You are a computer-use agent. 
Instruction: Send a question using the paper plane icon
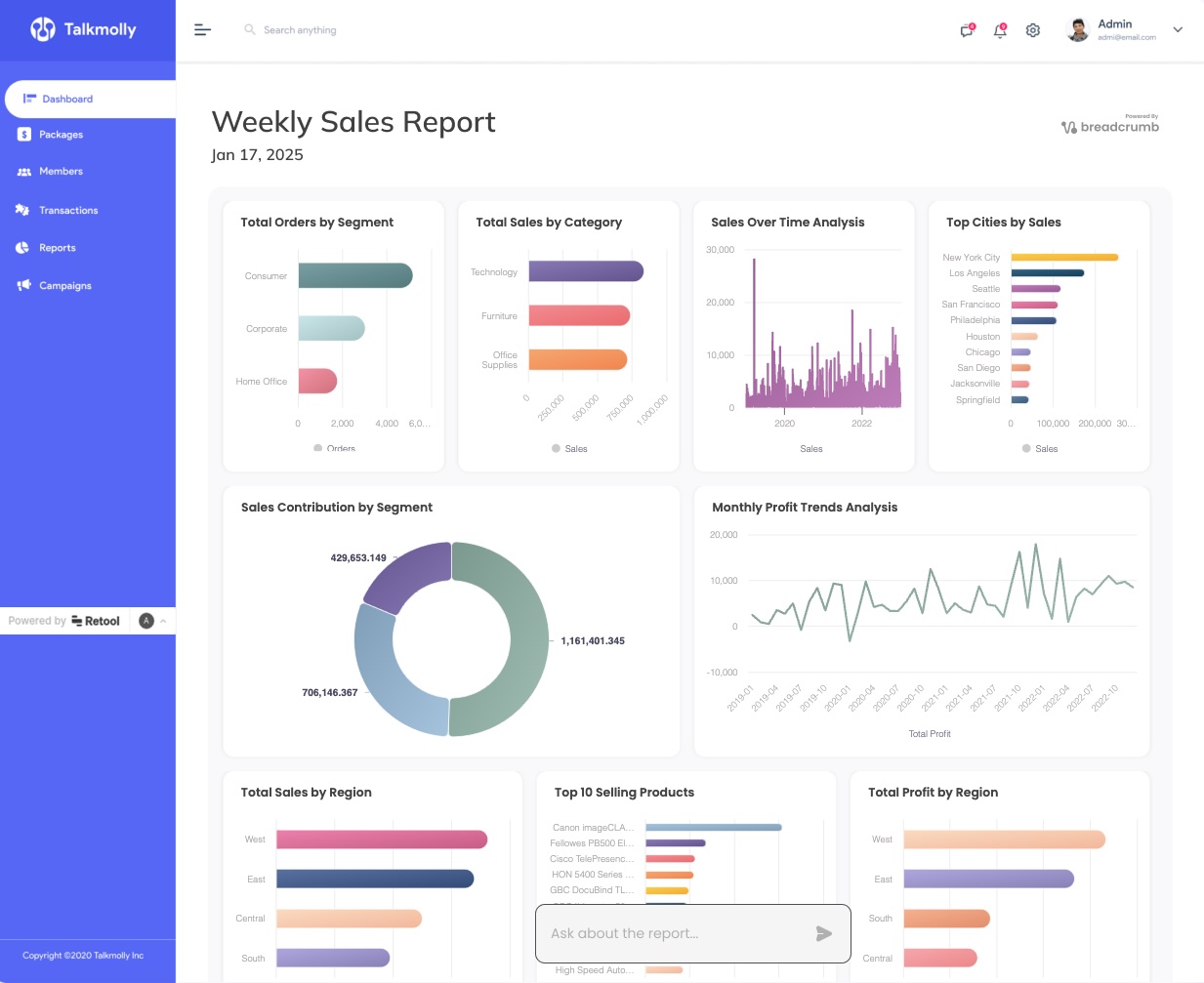pyautogui.click(x=822, y=933)
